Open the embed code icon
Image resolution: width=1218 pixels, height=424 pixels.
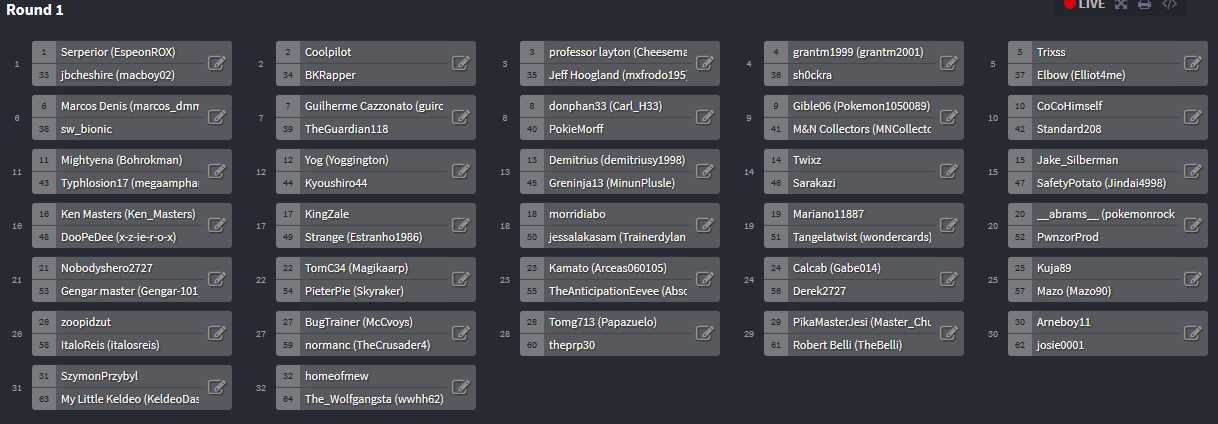pos(1169,4)
